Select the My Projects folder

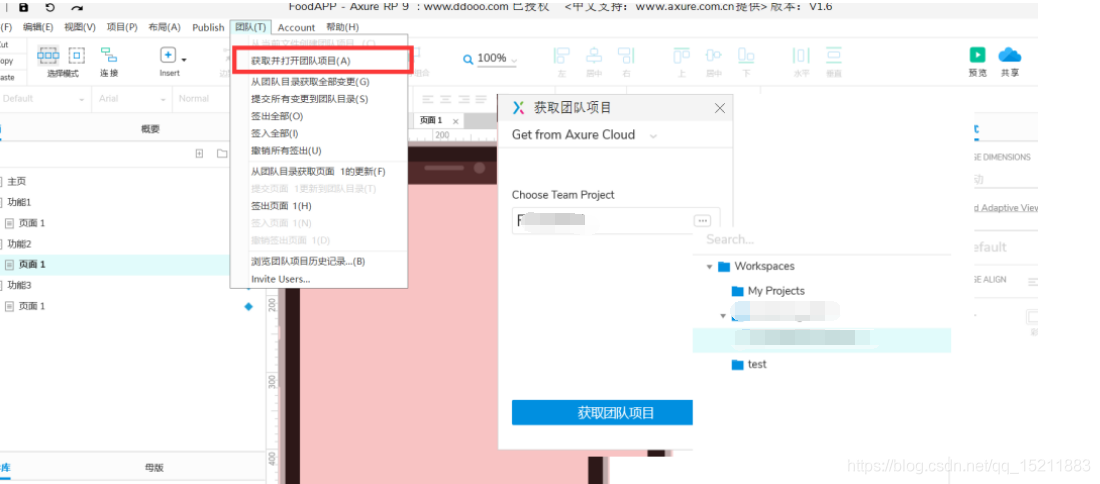tap(775, 291)
